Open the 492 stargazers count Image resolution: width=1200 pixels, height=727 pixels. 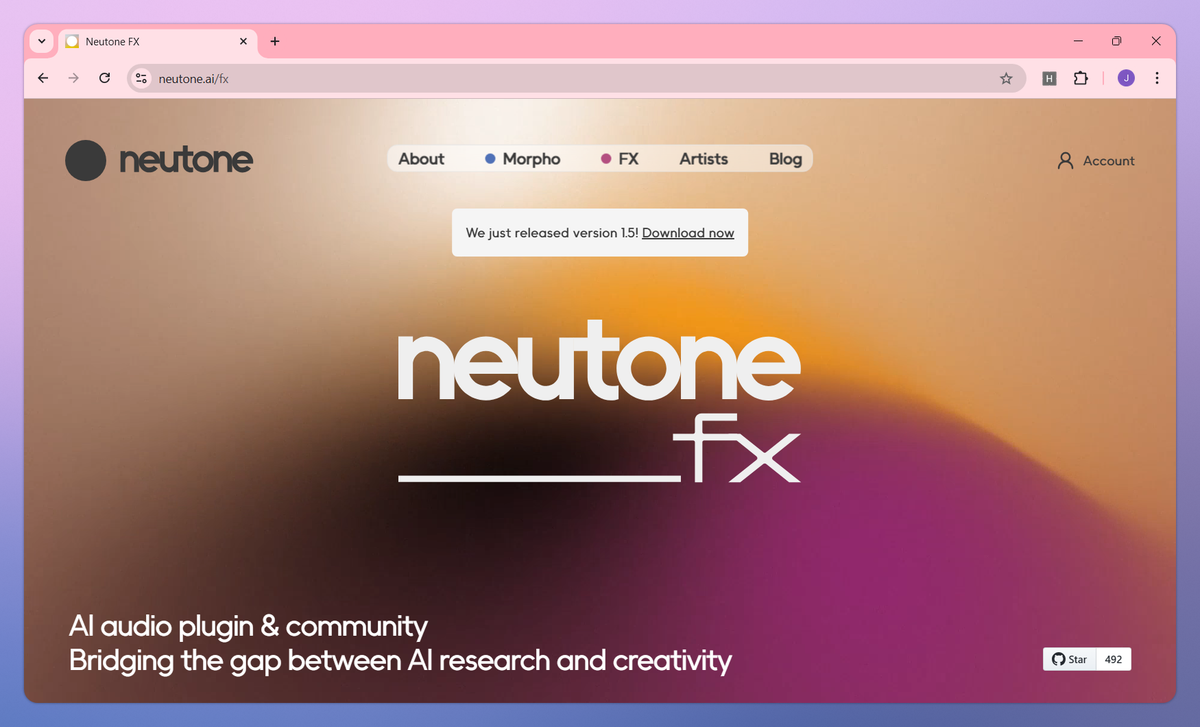click(1114, 659)
